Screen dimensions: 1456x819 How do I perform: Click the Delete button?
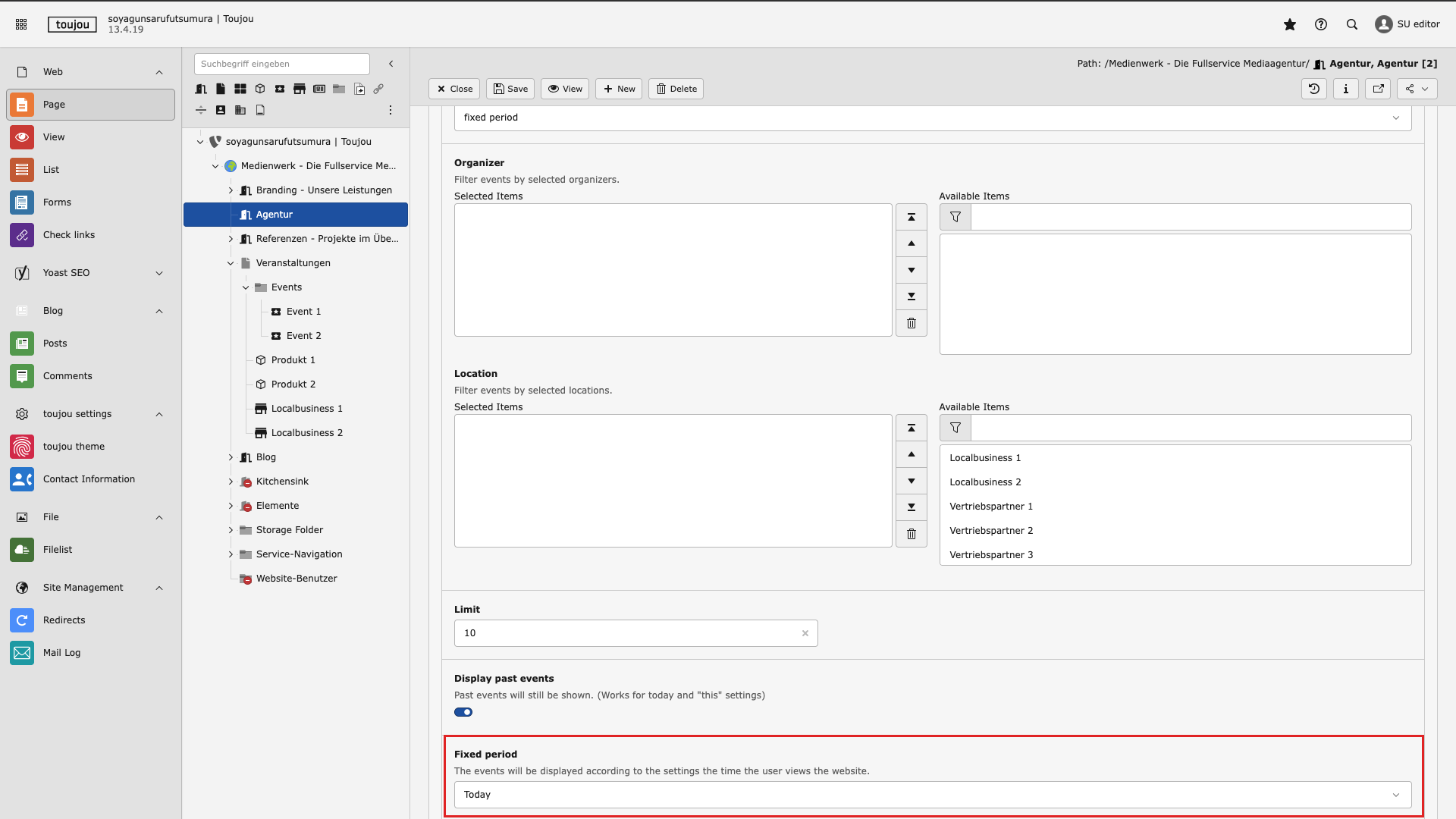tap(676, 89)
